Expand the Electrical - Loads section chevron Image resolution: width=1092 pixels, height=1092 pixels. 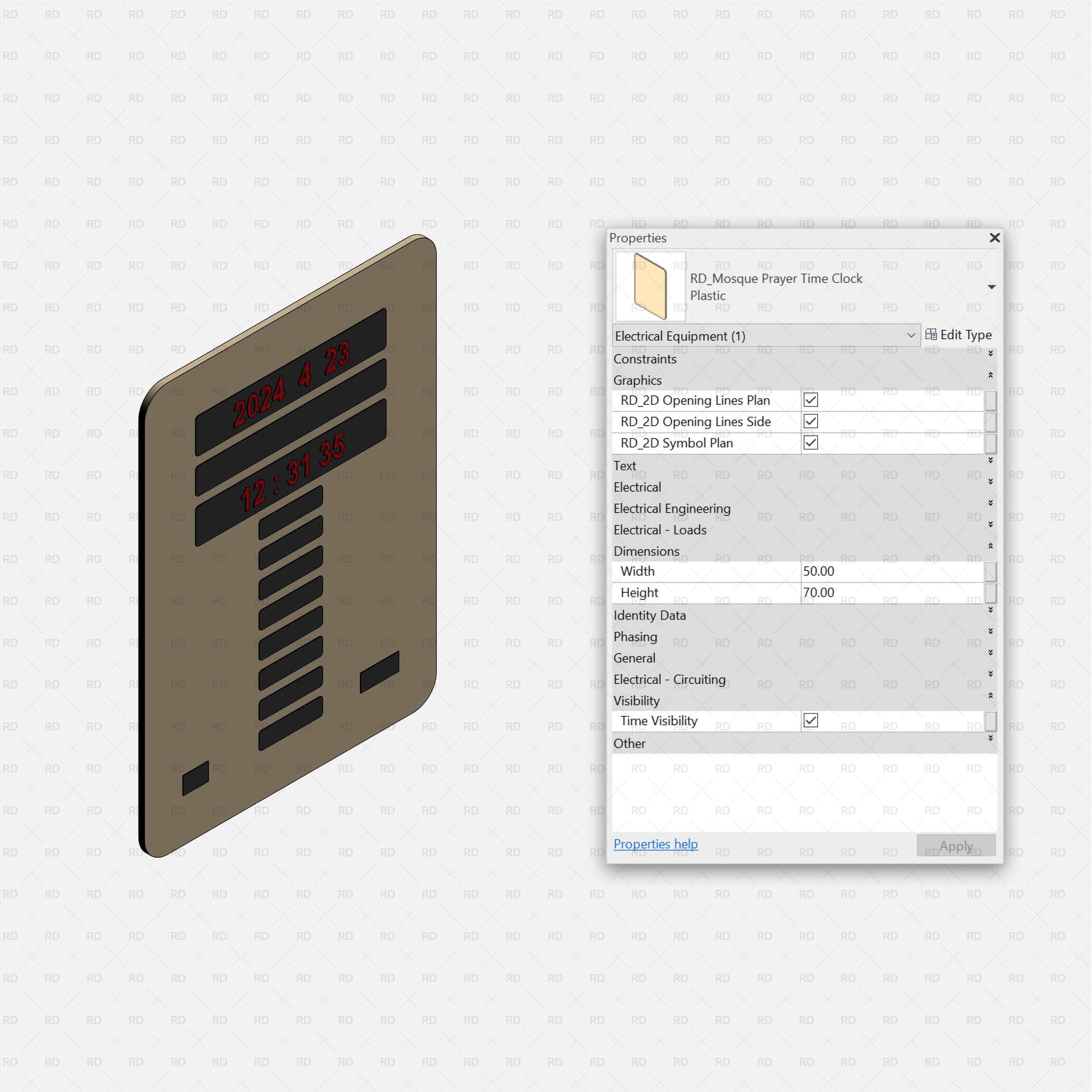tap(990, 525)
